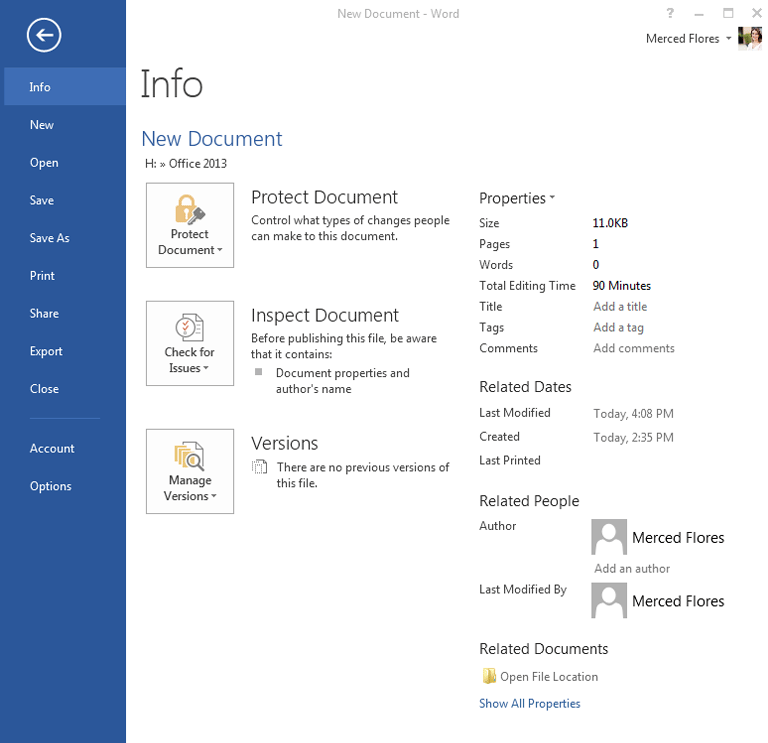
Task: Click the Merced Flores author name
Action: pyautogui.click(x=678, y=538)
